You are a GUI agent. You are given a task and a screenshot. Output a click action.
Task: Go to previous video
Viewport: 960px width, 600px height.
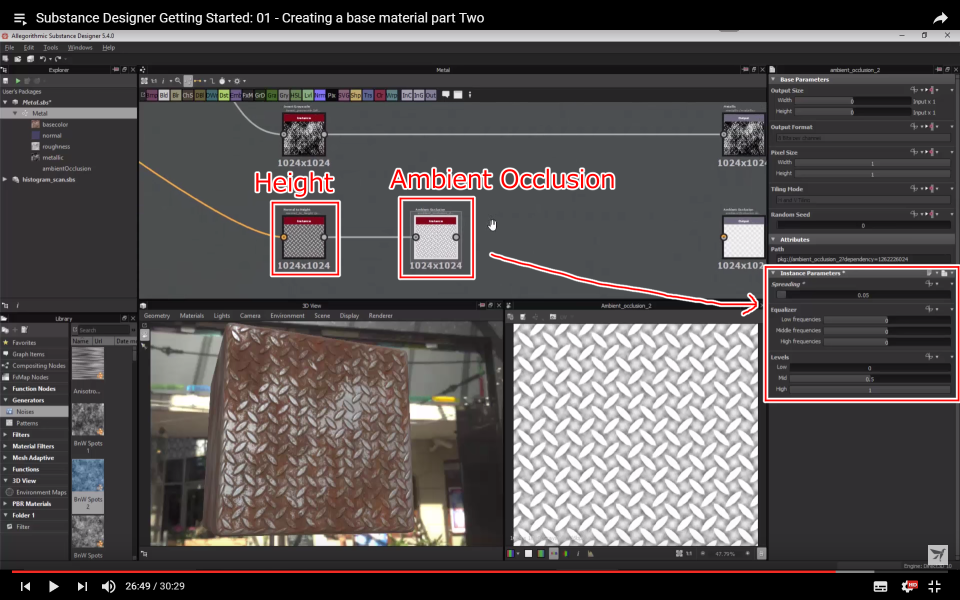point(25,586)
